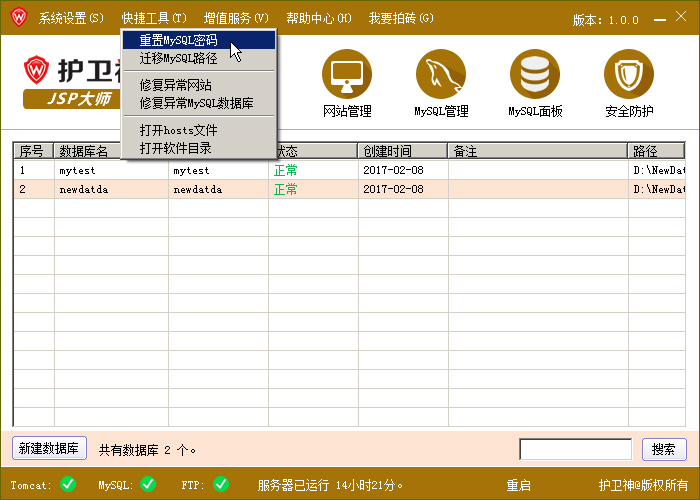Select 打开软件目录 menu entry

tap(199, 148)
